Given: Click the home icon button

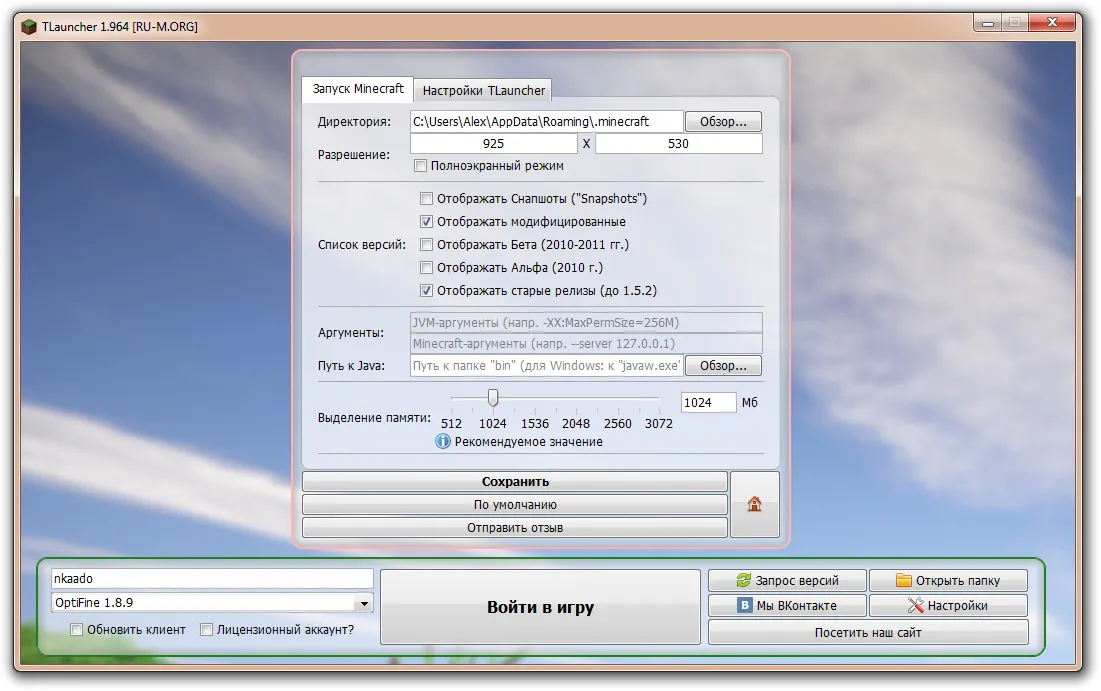Looking at the screenshot, I should pos(754,505).
